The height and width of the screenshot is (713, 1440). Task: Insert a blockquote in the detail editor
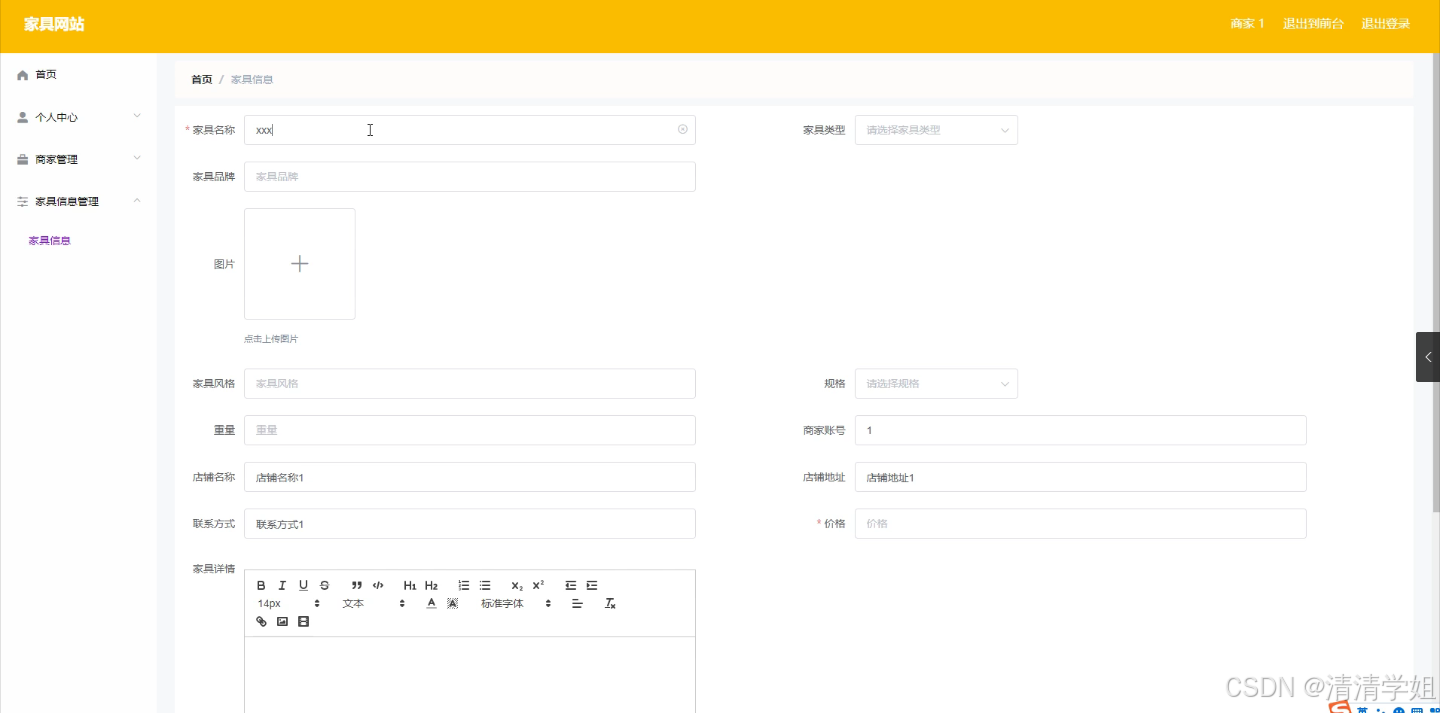[356, 586]
